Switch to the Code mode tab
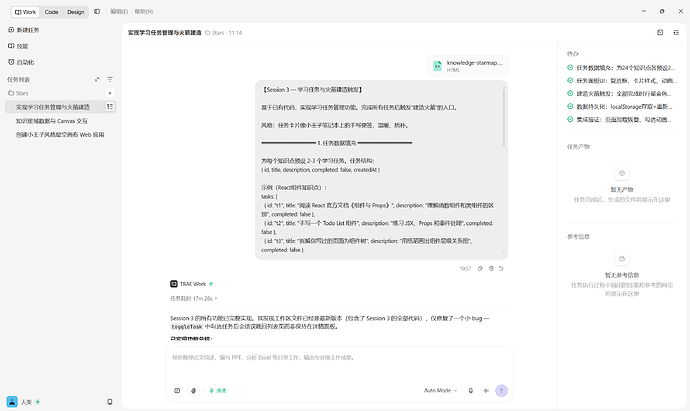The width and height of the screenshot is (690, 411). tap(51, 12)
